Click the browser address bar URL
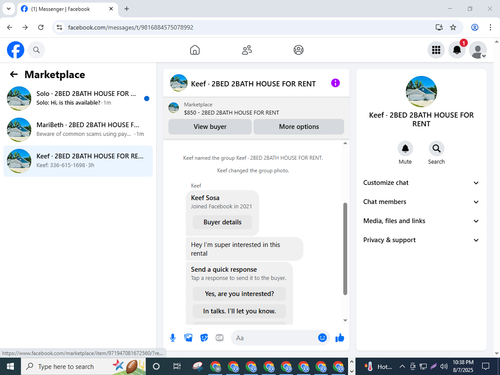The width and height of the screenshot is (500, 375). pos(130,27)
